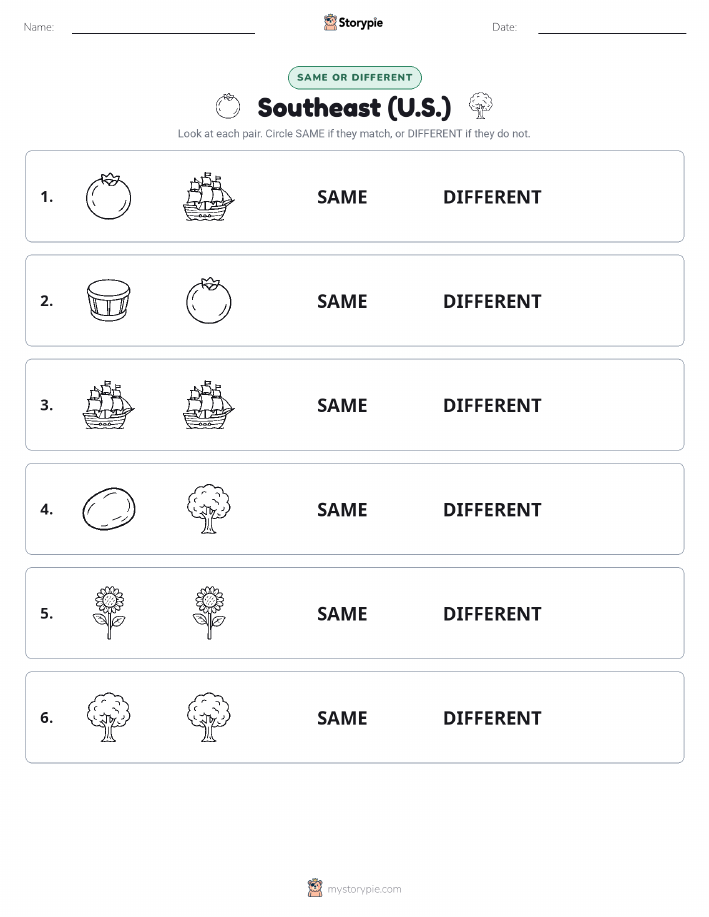The image size is (709, 917).
Task: Choose DIFFERENT for question 1
Action: point(492,197)
